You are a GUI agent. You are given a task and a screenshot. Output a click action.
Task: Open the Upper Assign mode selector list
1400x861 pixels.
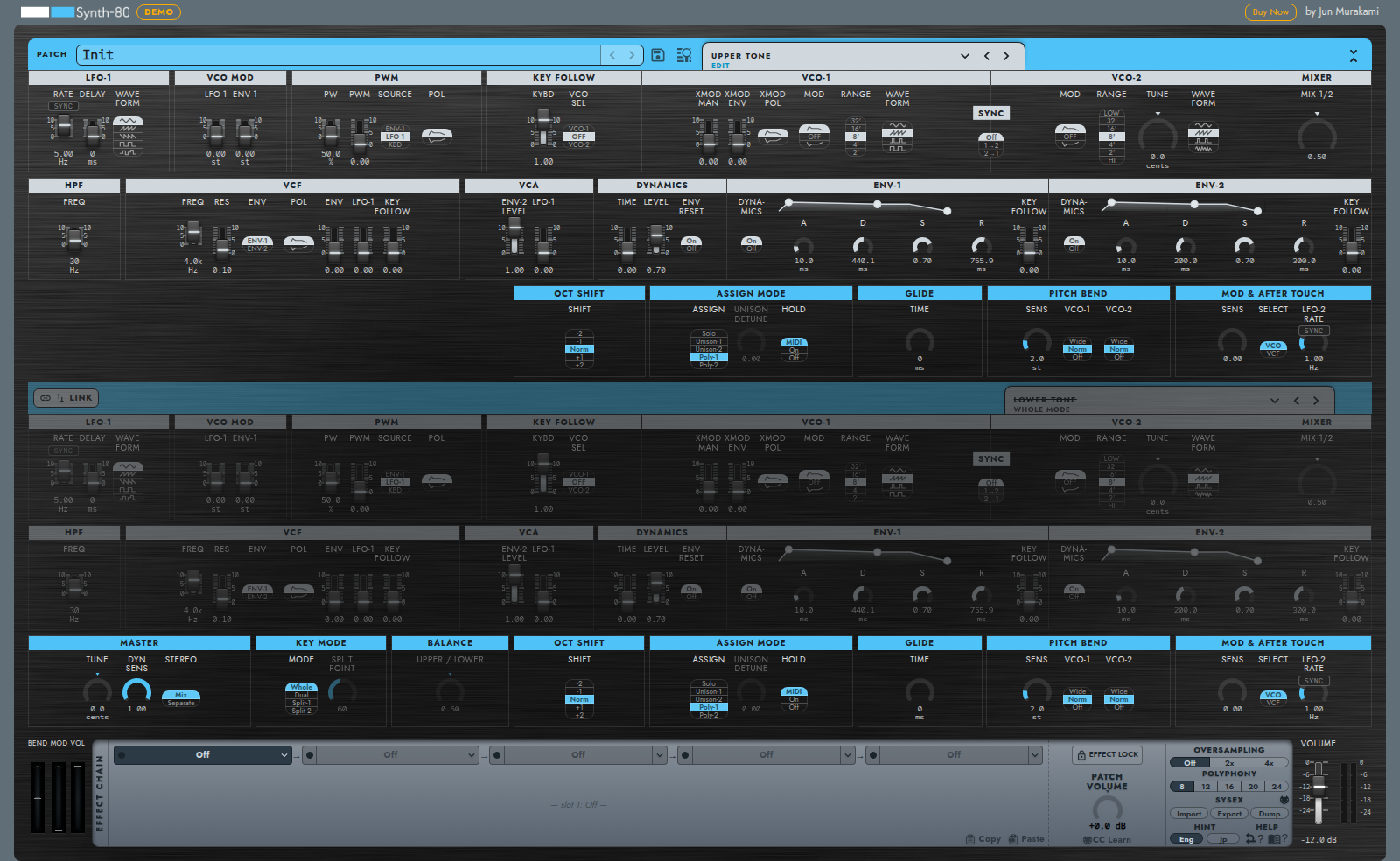(709, 349)
